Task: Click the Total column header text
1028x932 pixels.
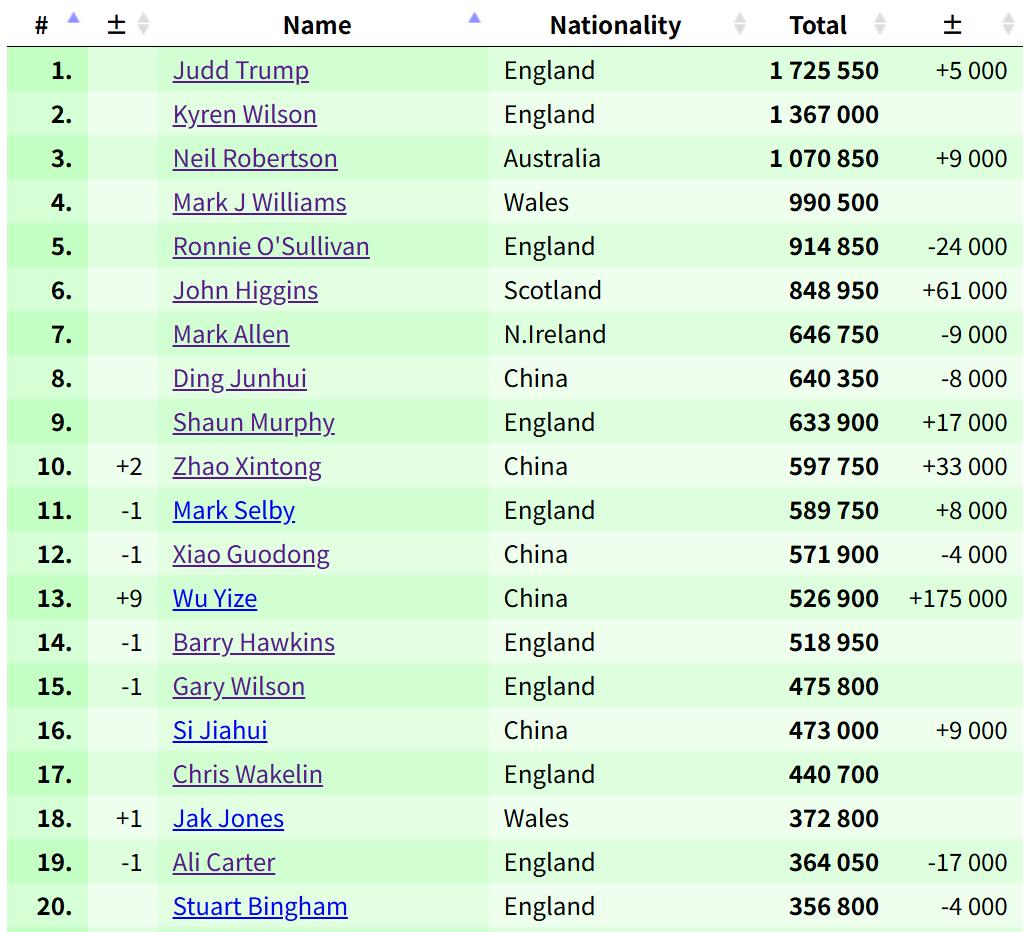Action: pos(817,25)
